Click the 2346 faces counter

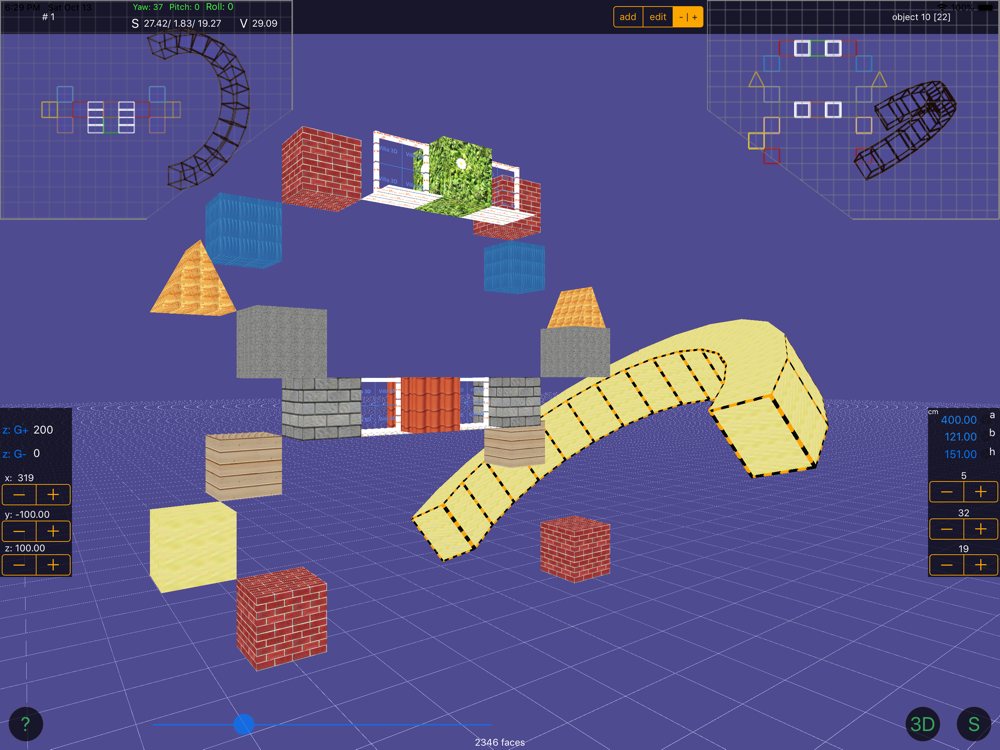click(x=499, y=742)
